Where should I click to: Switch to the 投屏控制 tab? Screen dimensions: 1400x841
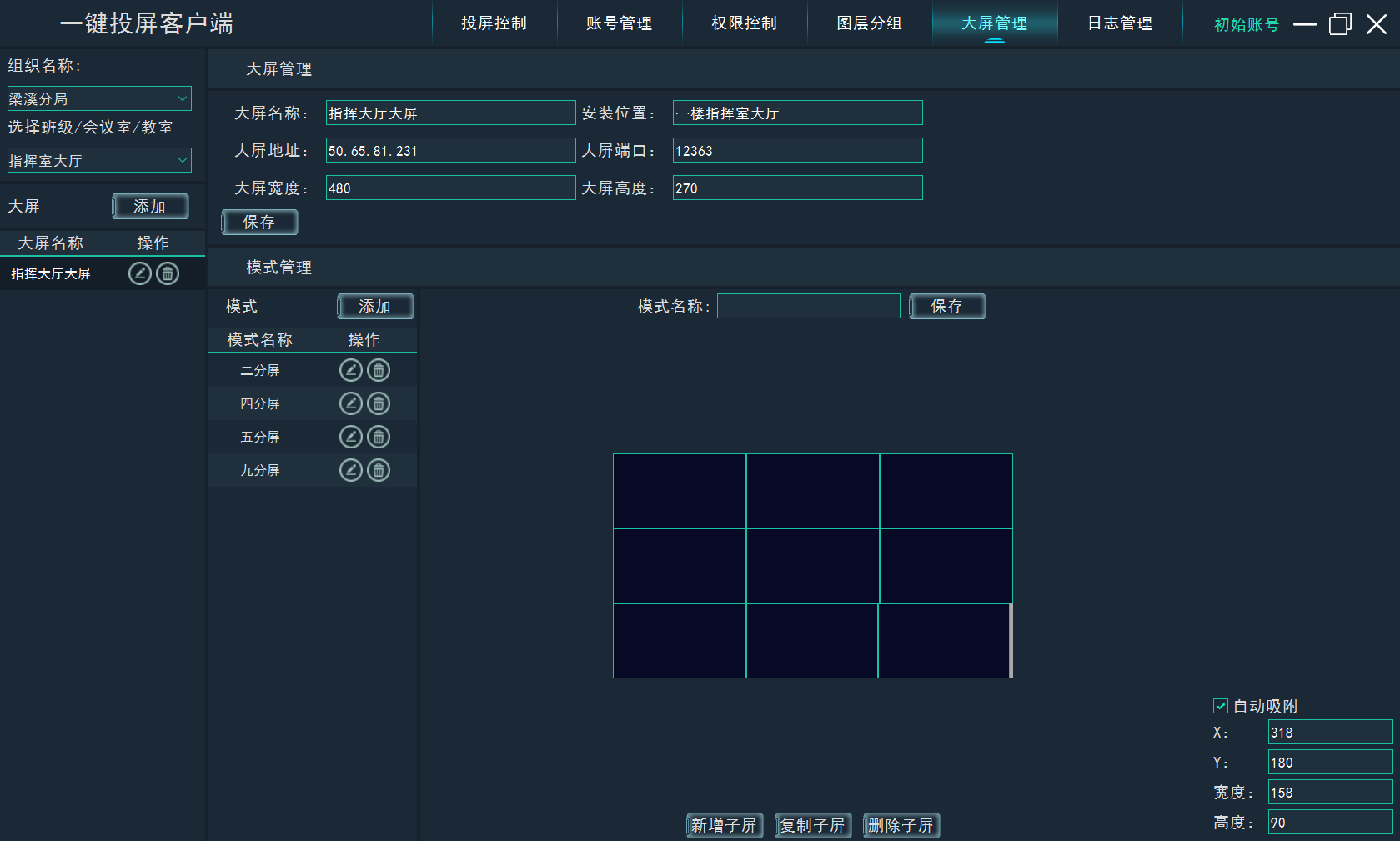coord(494,23)
